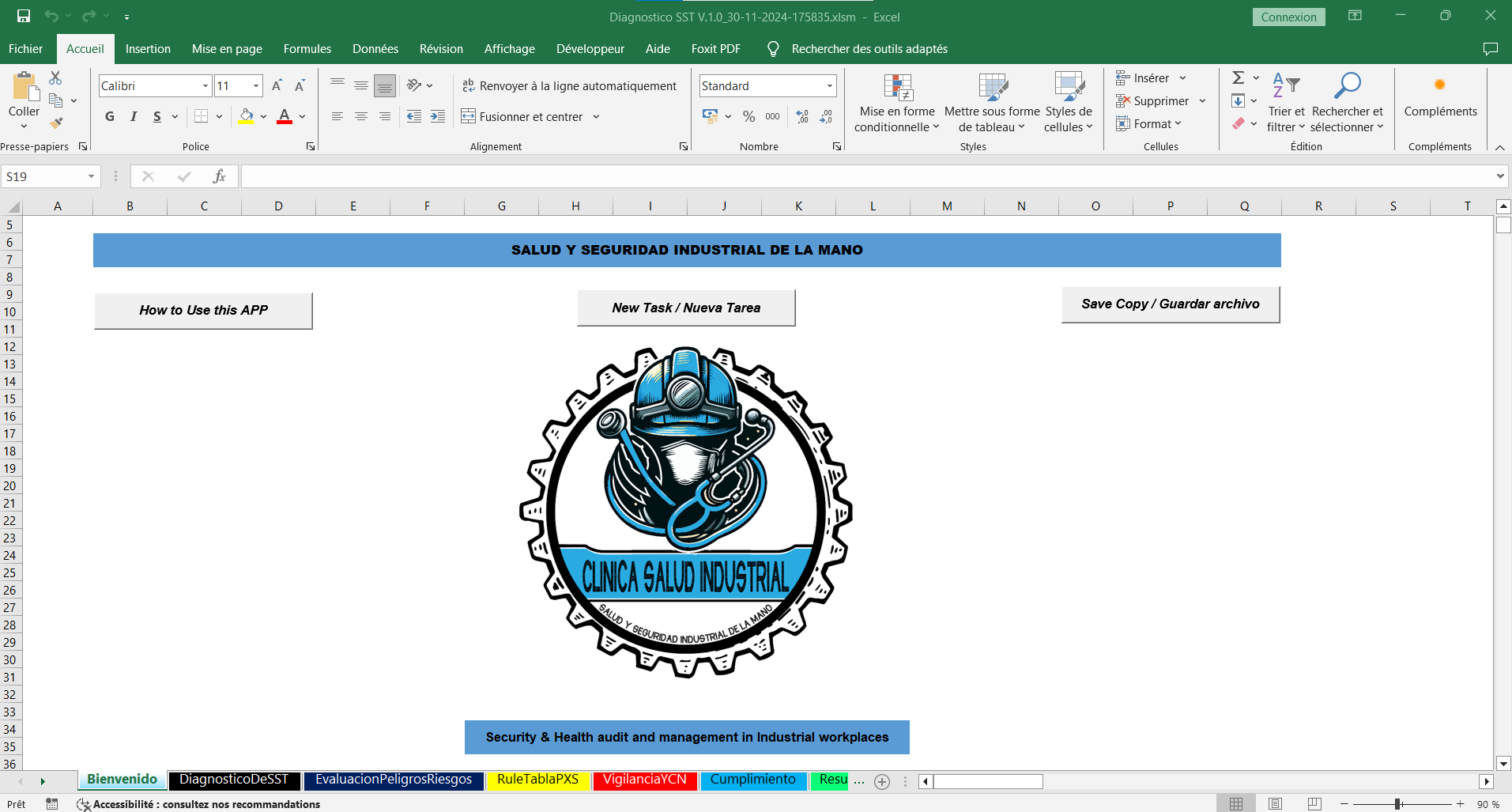This screenshot has height=812, width=1512.
Task: Increase indent icon in alignment group
Action: coord(438,116)
